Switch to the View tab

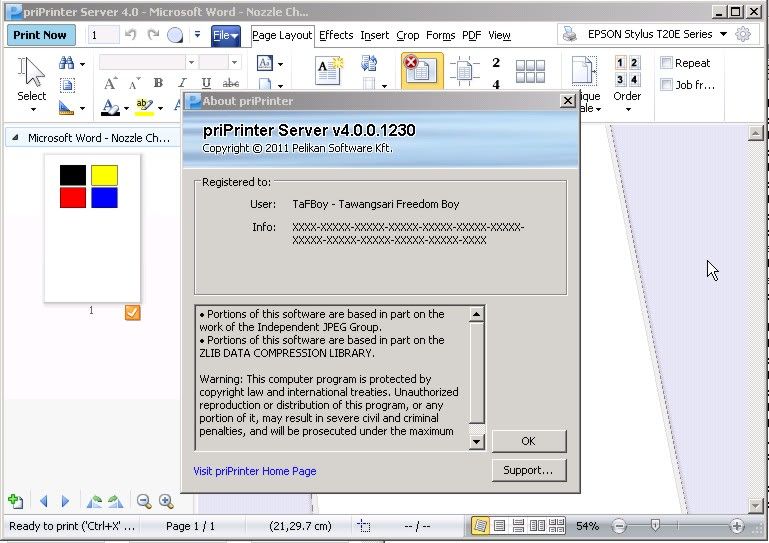coord(499,35)
